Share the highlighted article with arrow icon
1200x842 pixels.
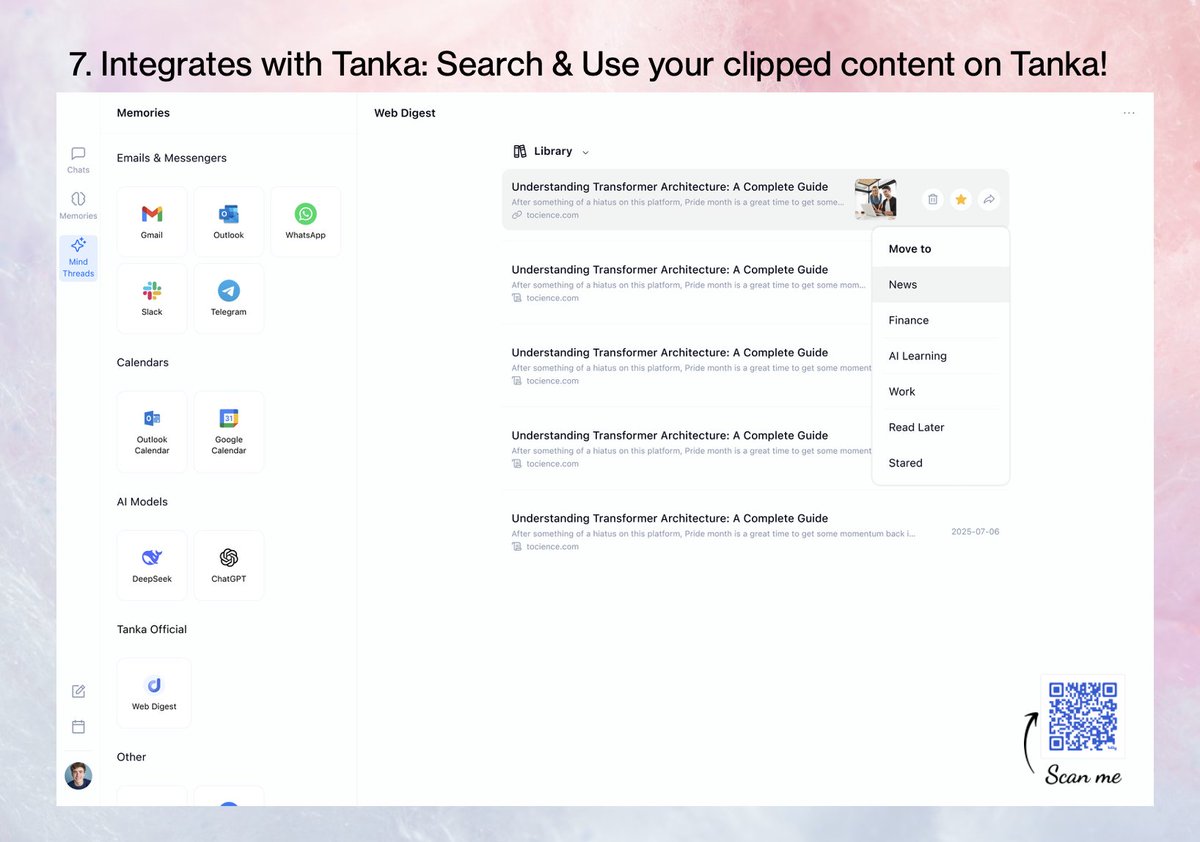click(x=988, y=200)
